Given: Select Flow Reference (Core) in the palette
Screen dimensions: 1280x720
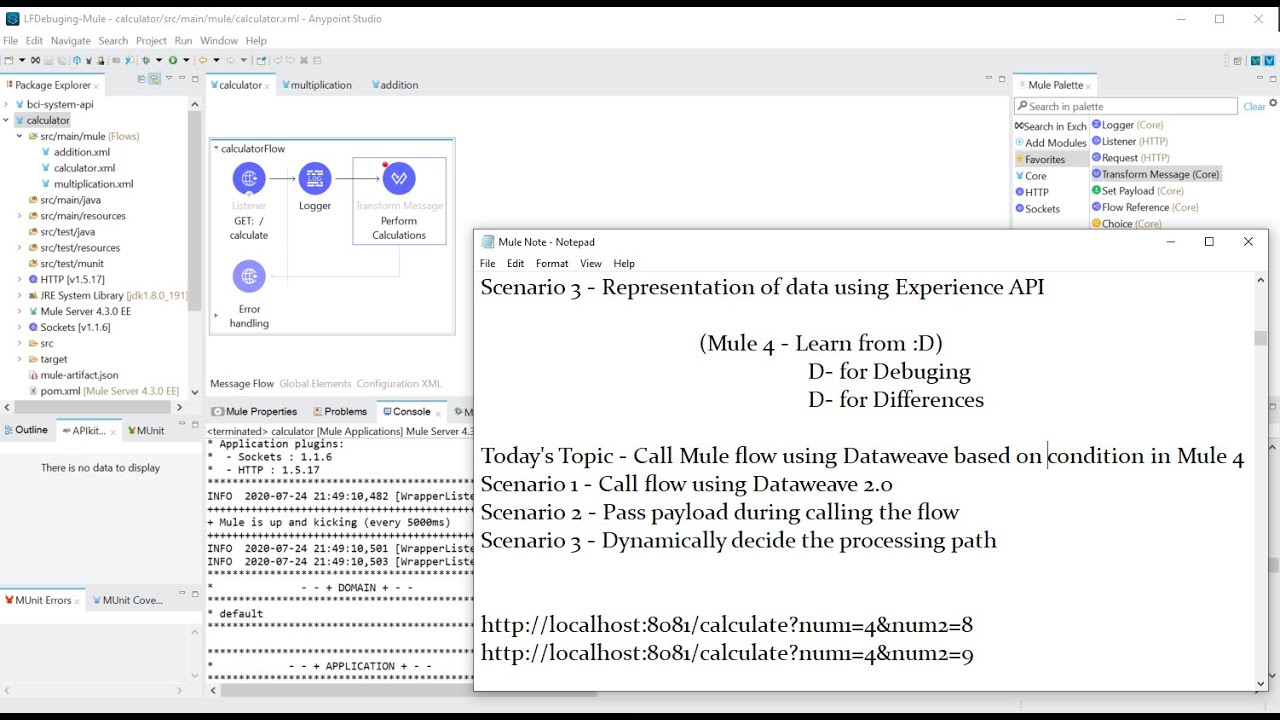Looking at the screenshot, I should tap(1144, 207).
